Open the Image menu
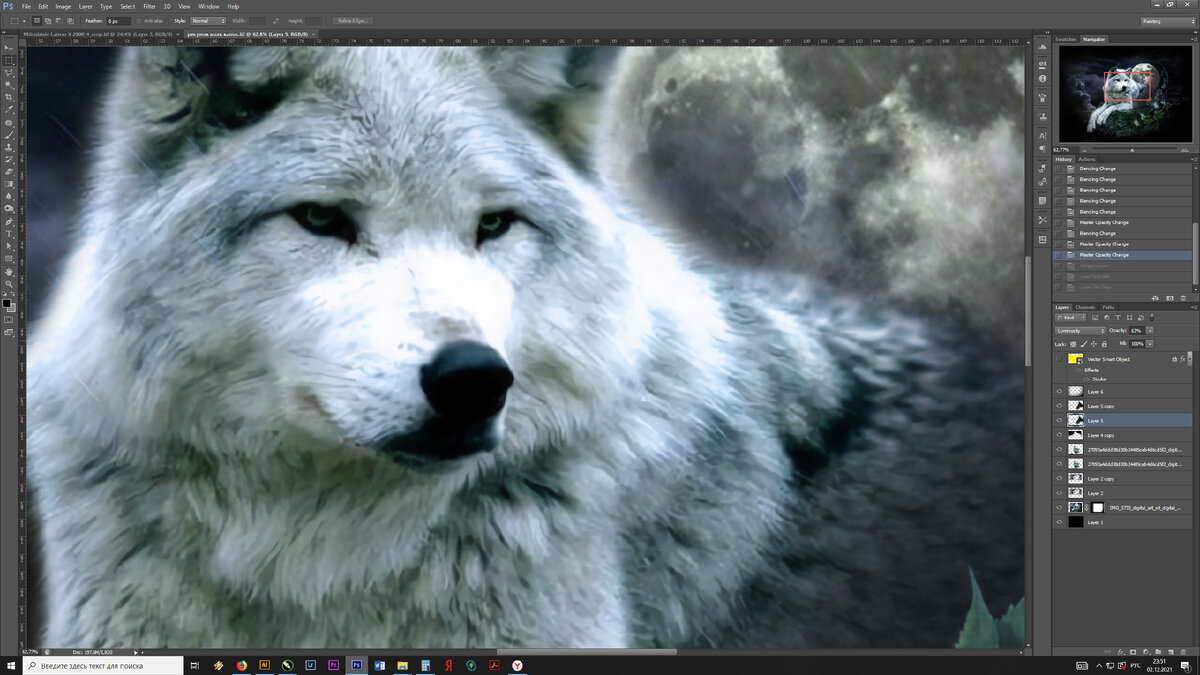Viewport: 1200px width, 675px height. point(63,6)
